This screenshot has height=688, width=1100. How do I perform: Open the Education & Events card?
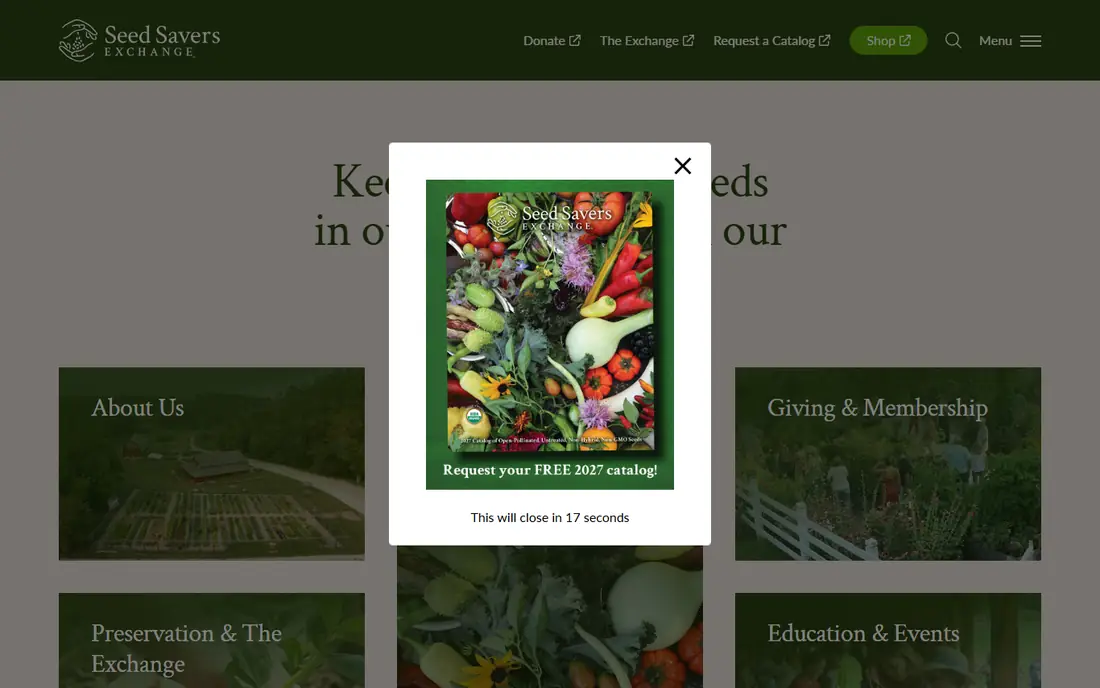(x=888, y=640)
